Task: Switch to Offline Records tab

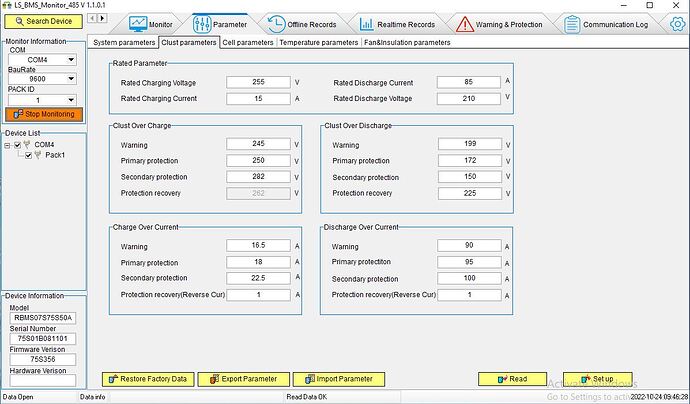Action: pyautogui.click(x=302, y=24)
